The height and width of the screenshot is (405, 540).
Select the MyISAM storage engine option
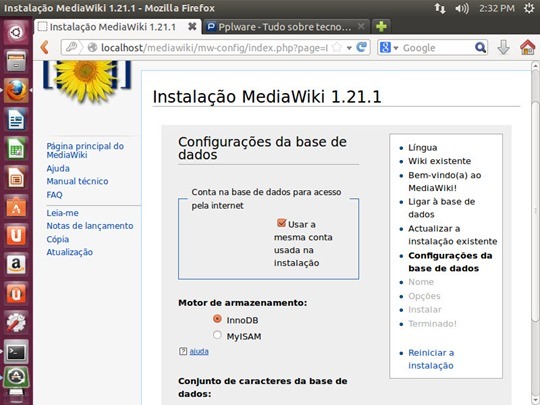pos(217,335)
